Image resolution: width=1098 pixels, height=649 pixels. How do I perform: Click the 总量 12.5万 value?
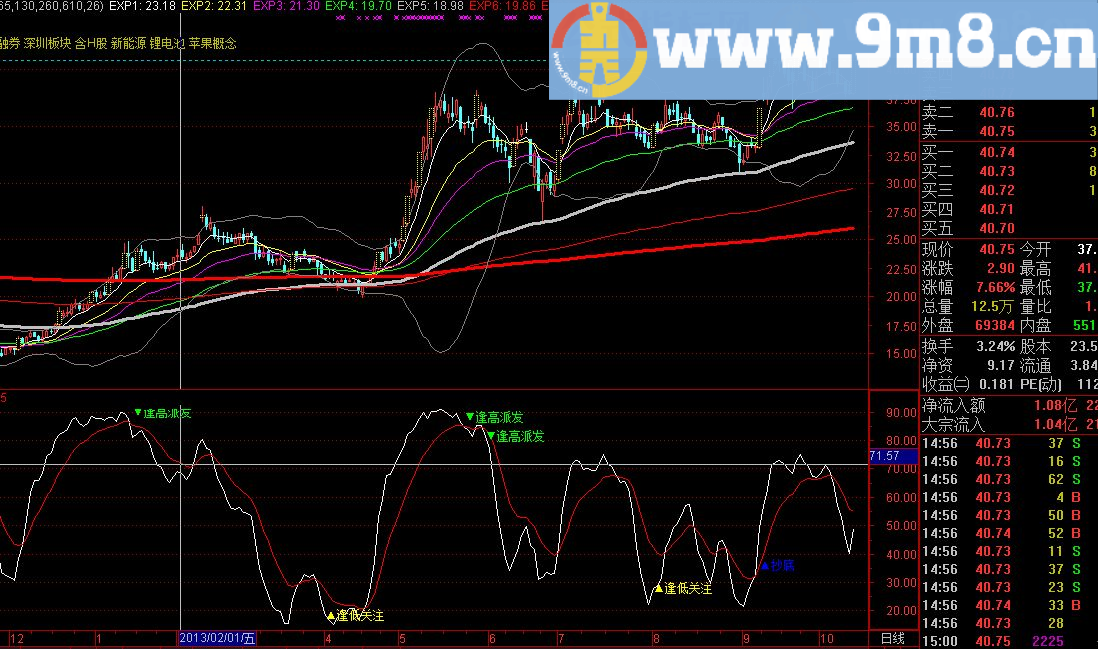tap(992, 307)
